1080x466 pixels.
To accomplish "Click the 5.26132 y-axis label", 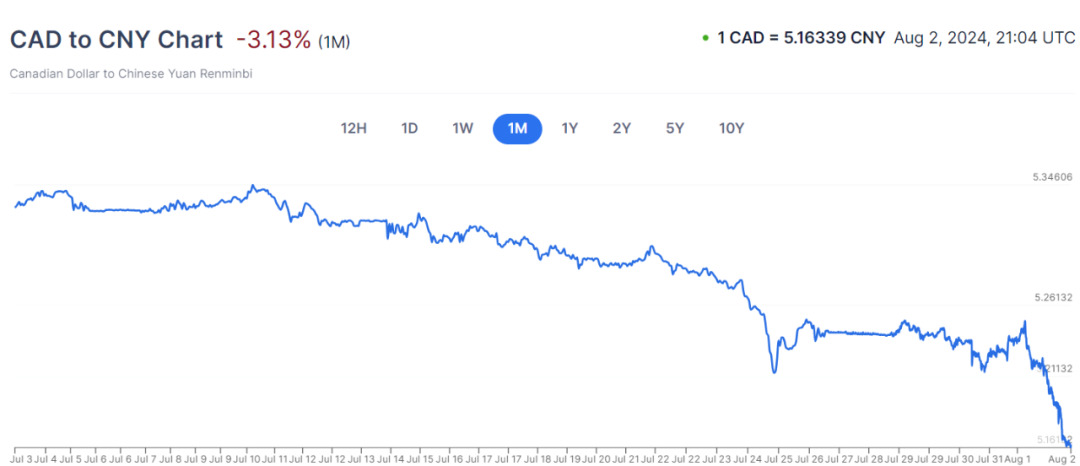I will click(x=1052, y=298).
